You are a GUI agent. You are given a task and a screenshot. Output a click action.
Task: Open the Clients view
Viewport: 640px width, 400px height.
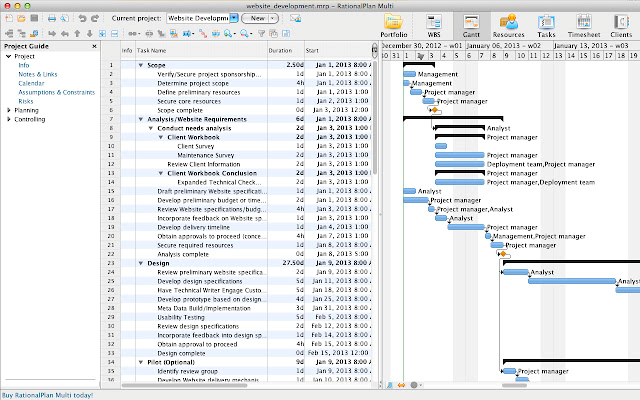click(x=621, y=26)
